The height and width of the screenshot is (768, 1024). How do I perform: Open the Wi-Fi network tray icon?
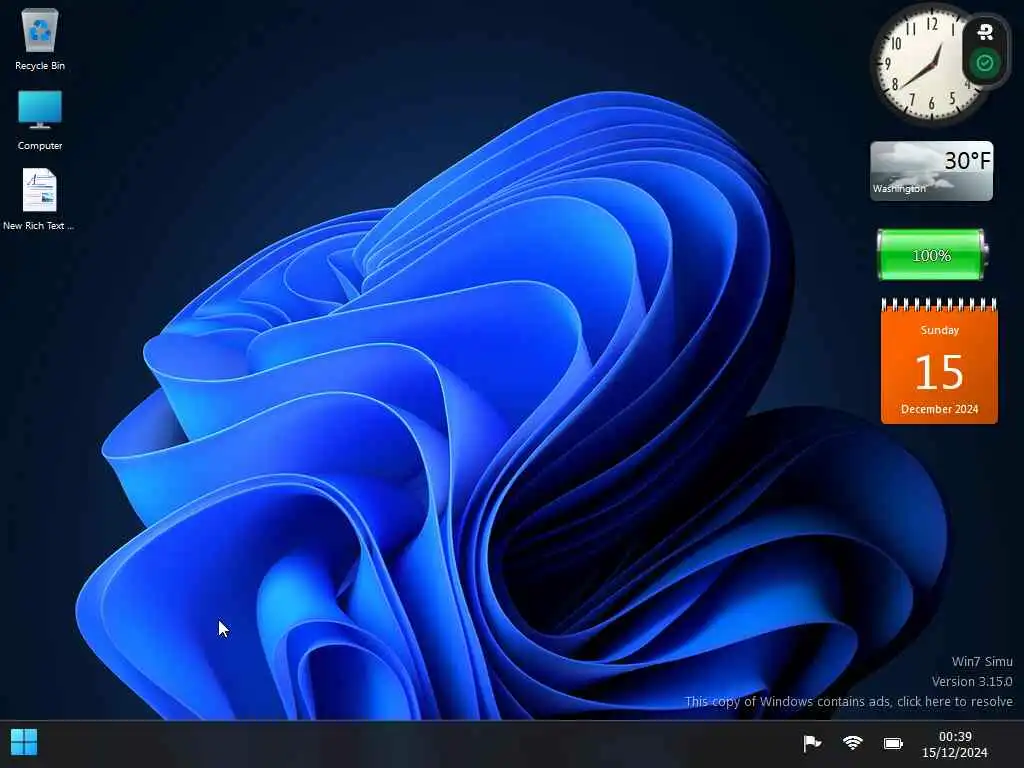tap(853, 743)
